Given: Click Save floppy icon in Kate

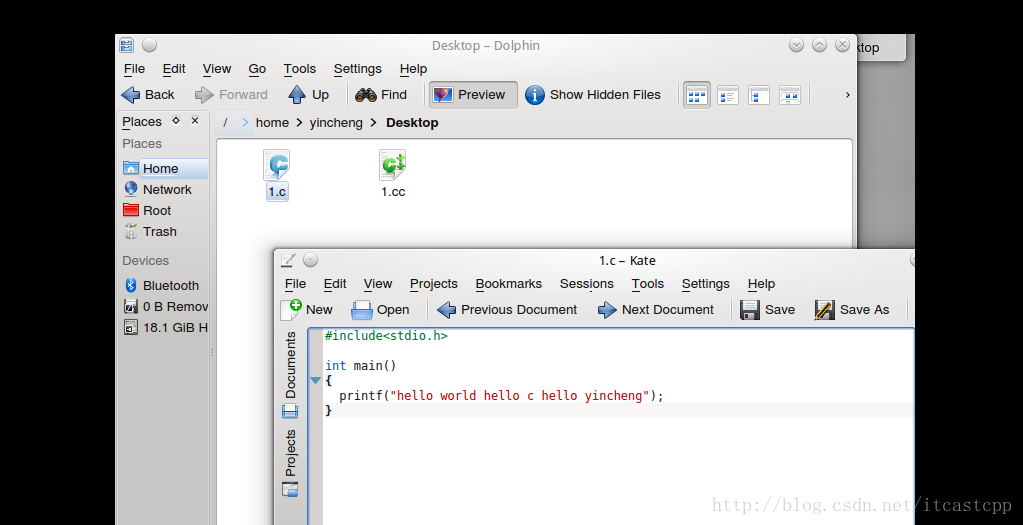Looking at the screenshot, I should [x=750, y=310].
